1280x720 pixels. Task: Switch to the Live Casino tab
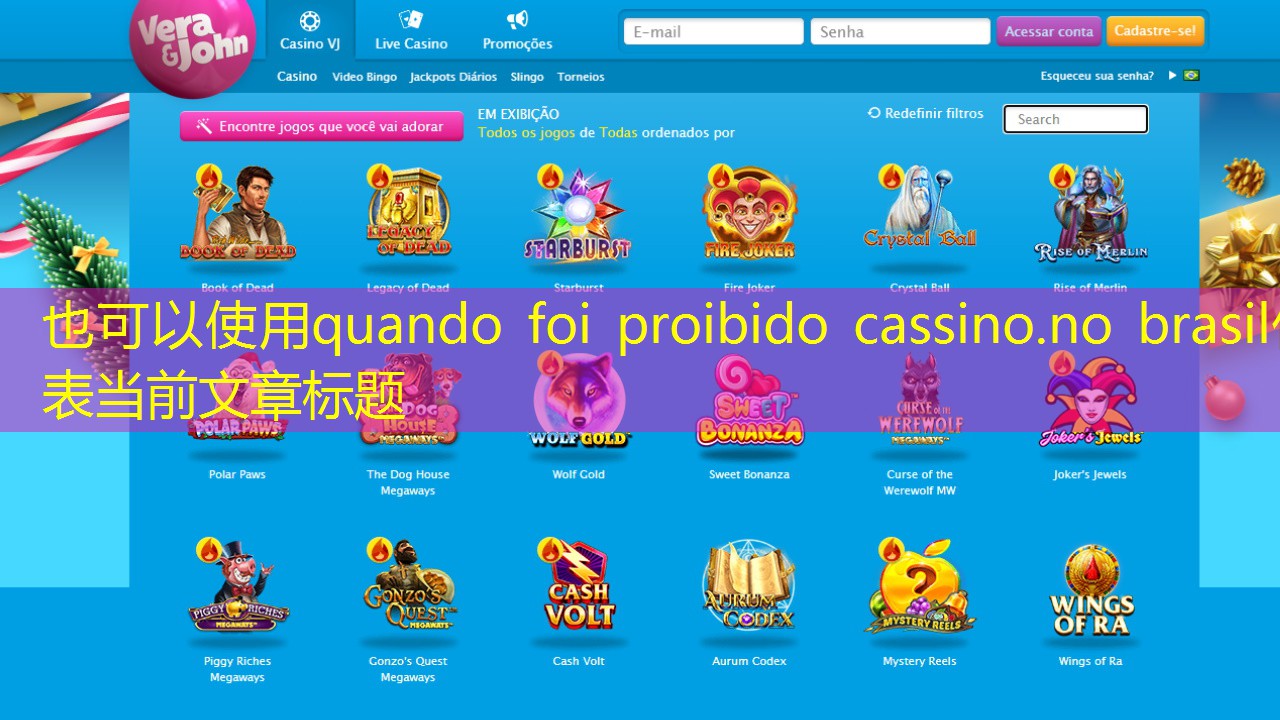pos(411,30)
